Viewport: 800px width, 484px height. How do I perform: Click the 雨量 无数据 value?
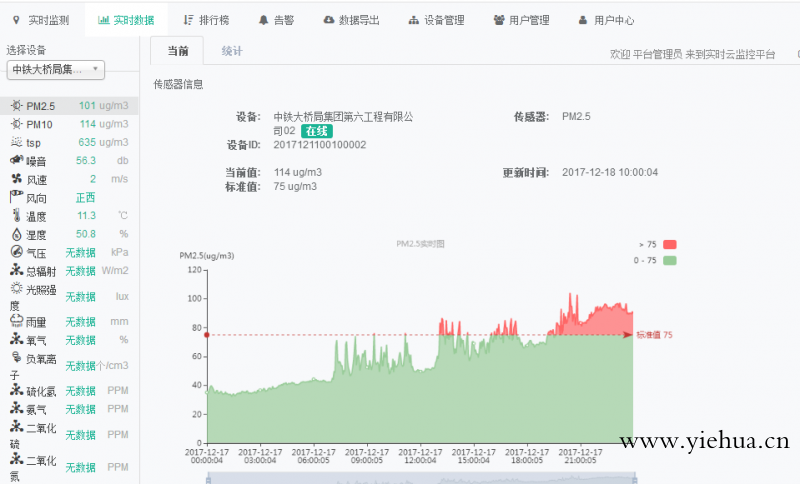(x=81, y=322)
